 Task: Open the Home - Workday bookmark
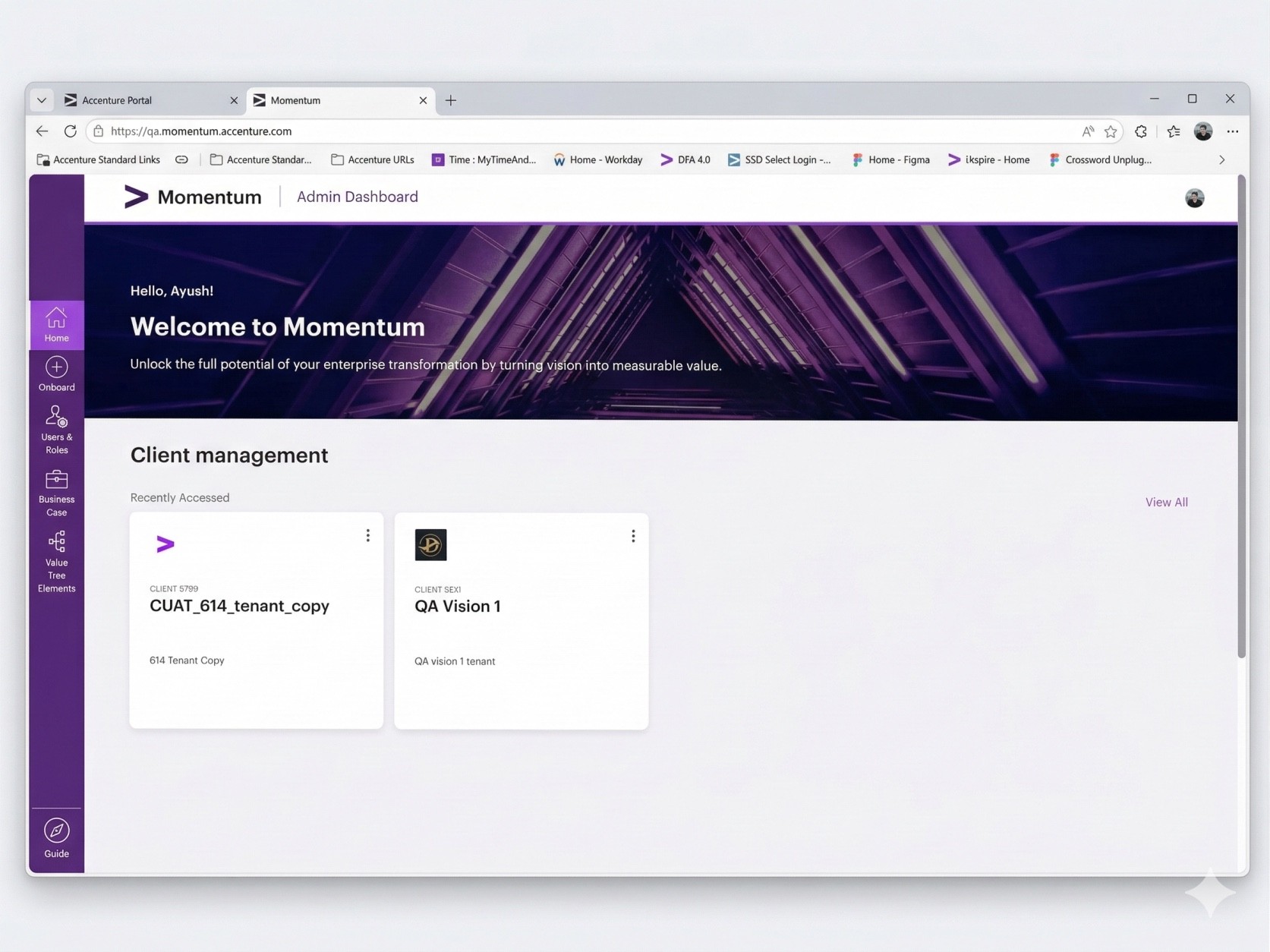coord(598,159)
